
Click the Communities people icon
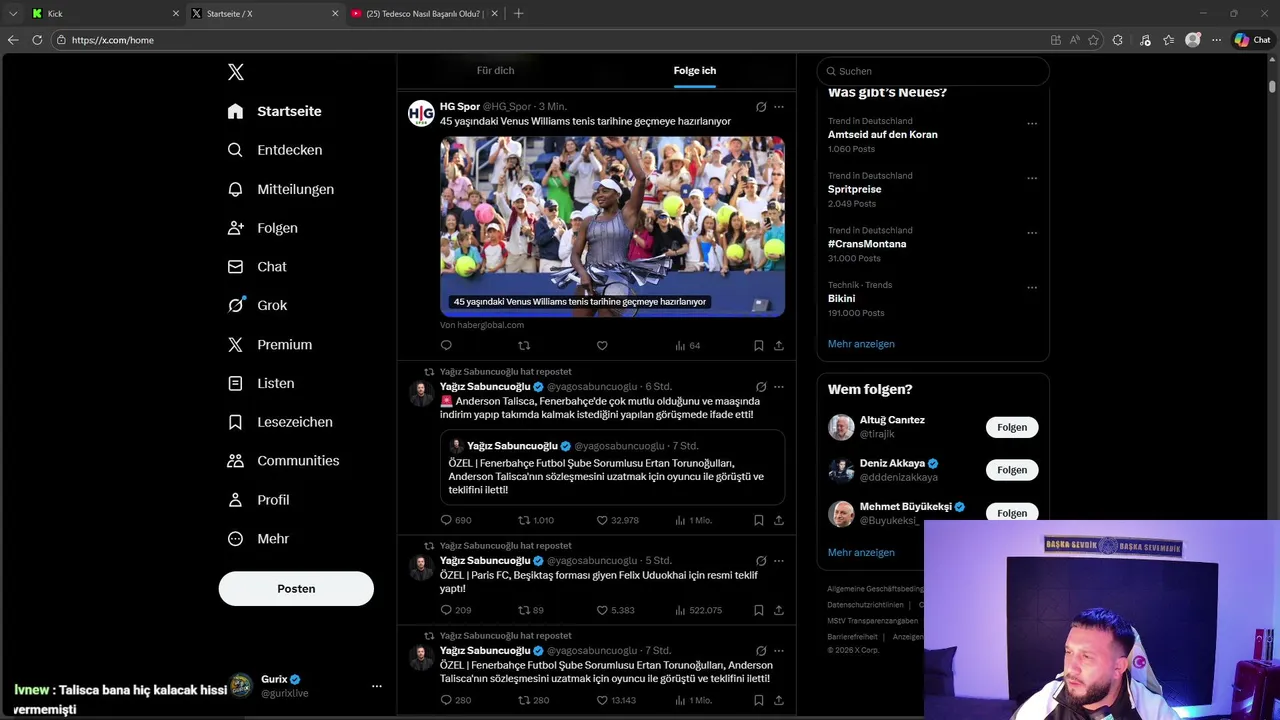click(x=235, y=461)
